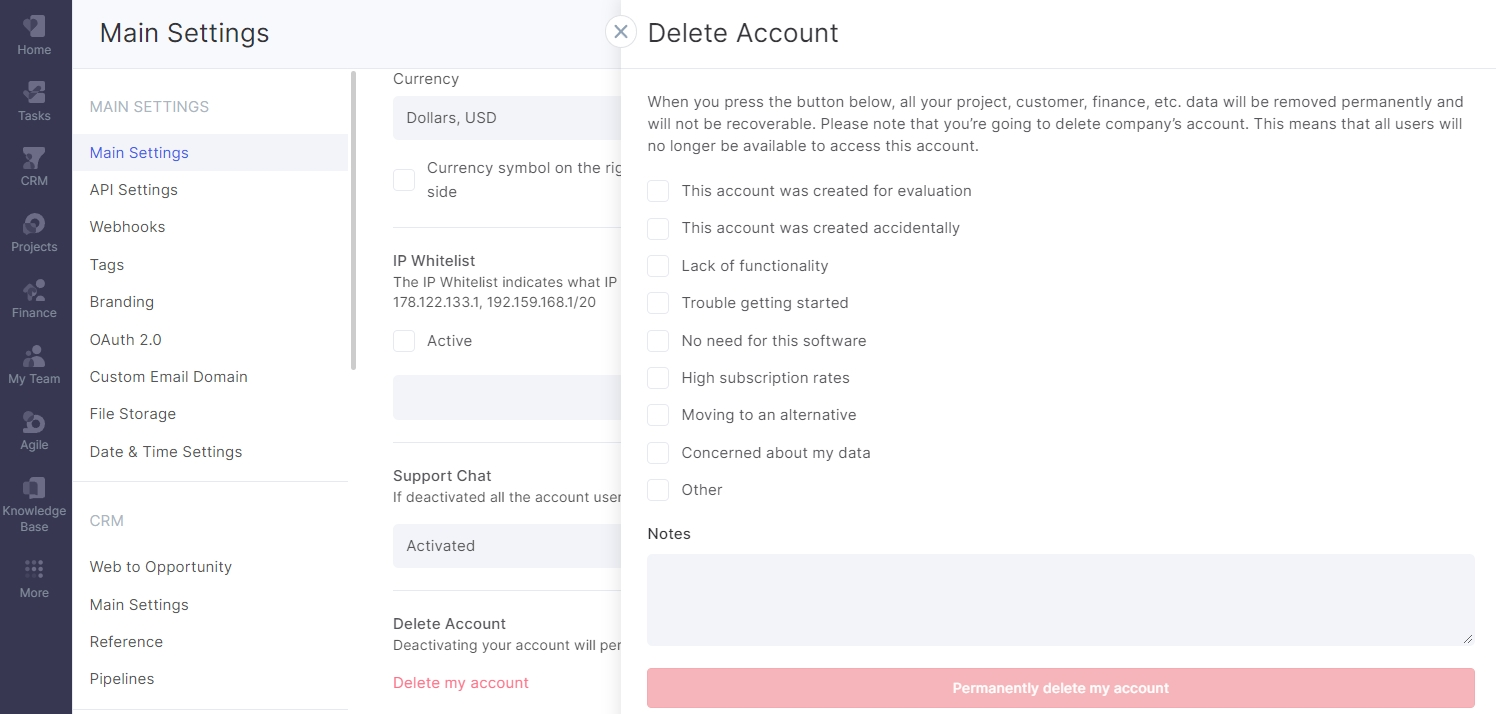Select Webhooks in settings menu
Viewport: 1496px width, 714px height.
tap(128, 227)
